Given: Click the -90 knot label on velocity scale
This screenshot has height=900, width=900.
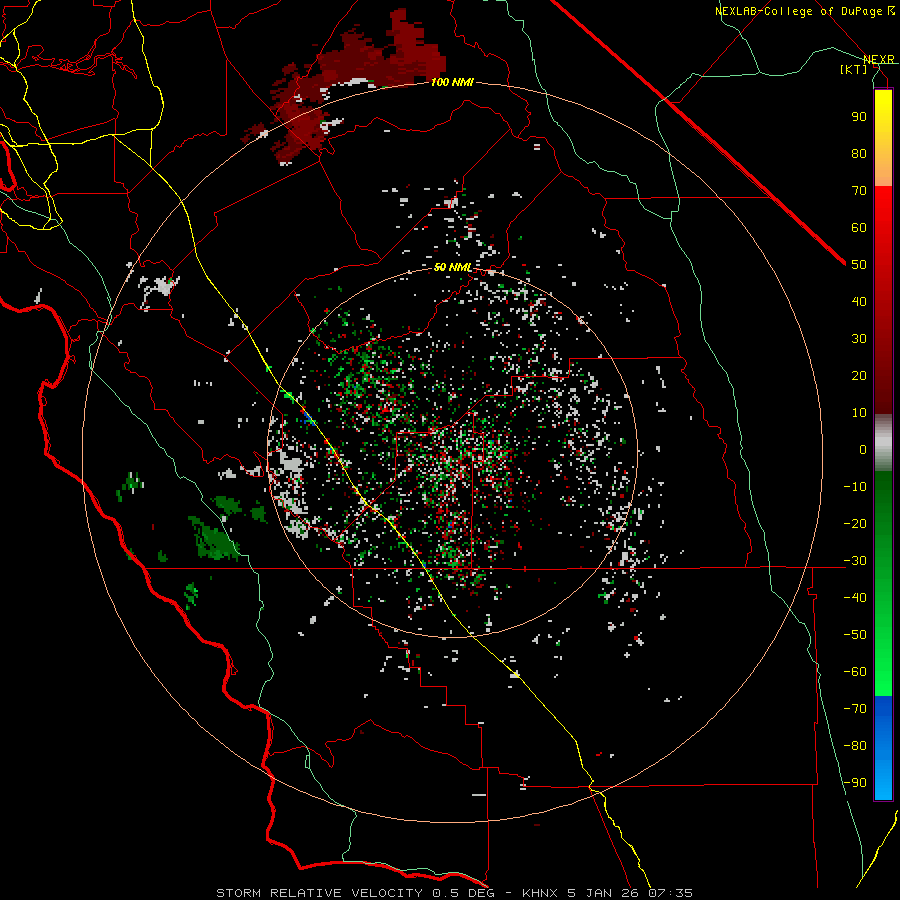Looking at the screenshot, I should (x=855, y=783).
